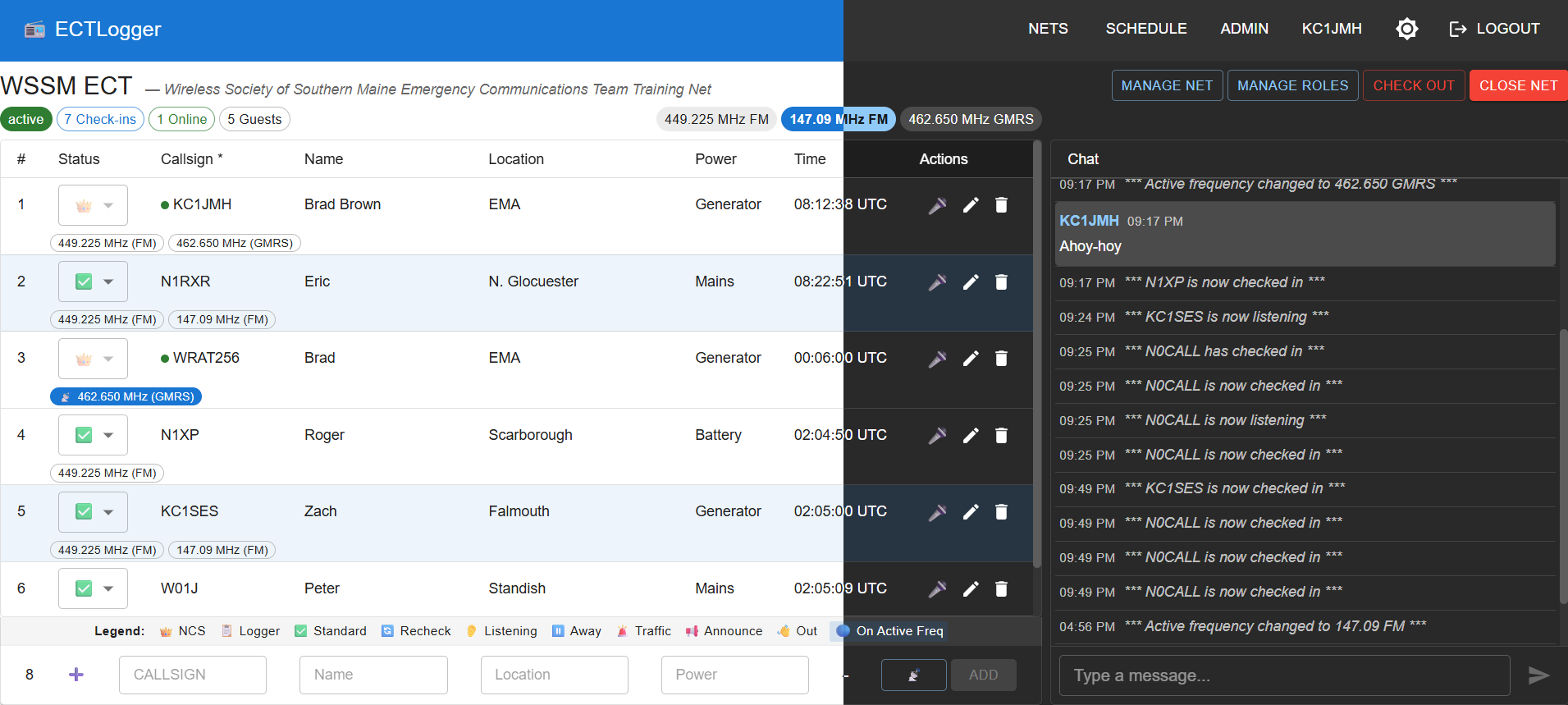Click the chat message input field
The image size is (1568, 705).
1284,675
